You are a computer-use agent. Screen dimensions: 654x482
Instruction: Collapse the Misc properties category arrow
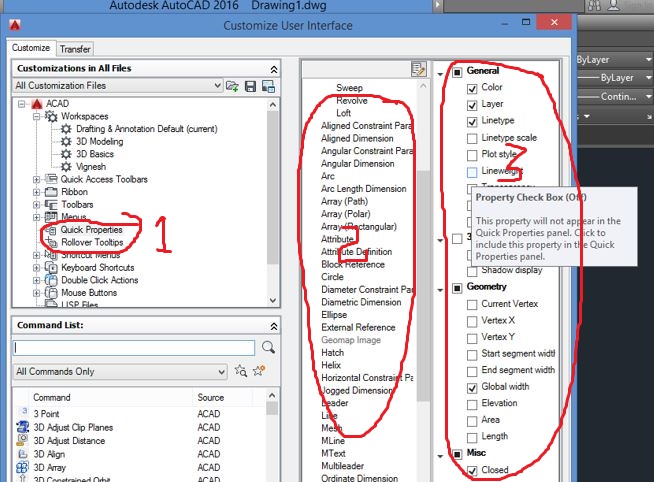440,456
